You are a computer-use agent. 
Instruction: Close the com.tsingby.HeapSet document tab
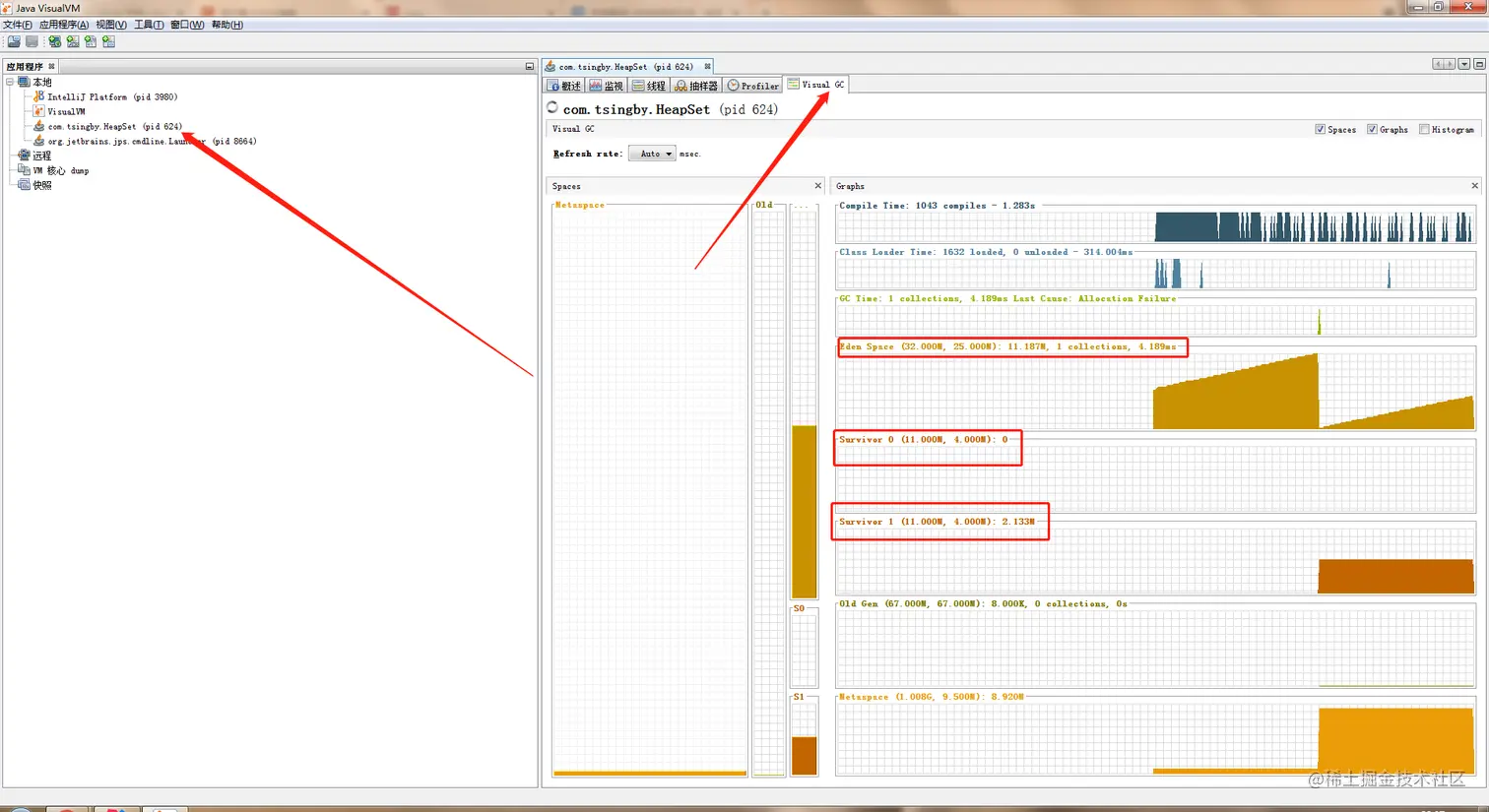coord(707,66)
